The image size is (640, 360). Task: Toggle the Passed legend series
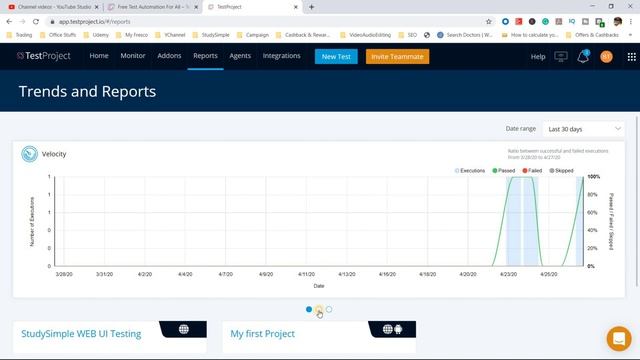click(x=504, y=171)
